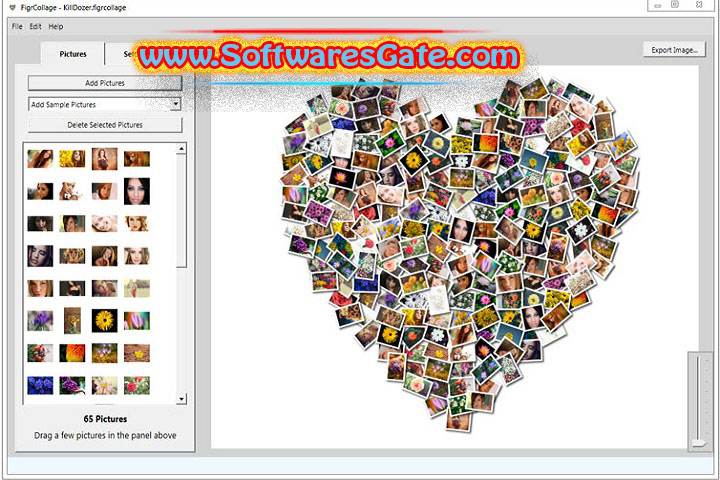Open the Help menu

click(x=56, y=27)
